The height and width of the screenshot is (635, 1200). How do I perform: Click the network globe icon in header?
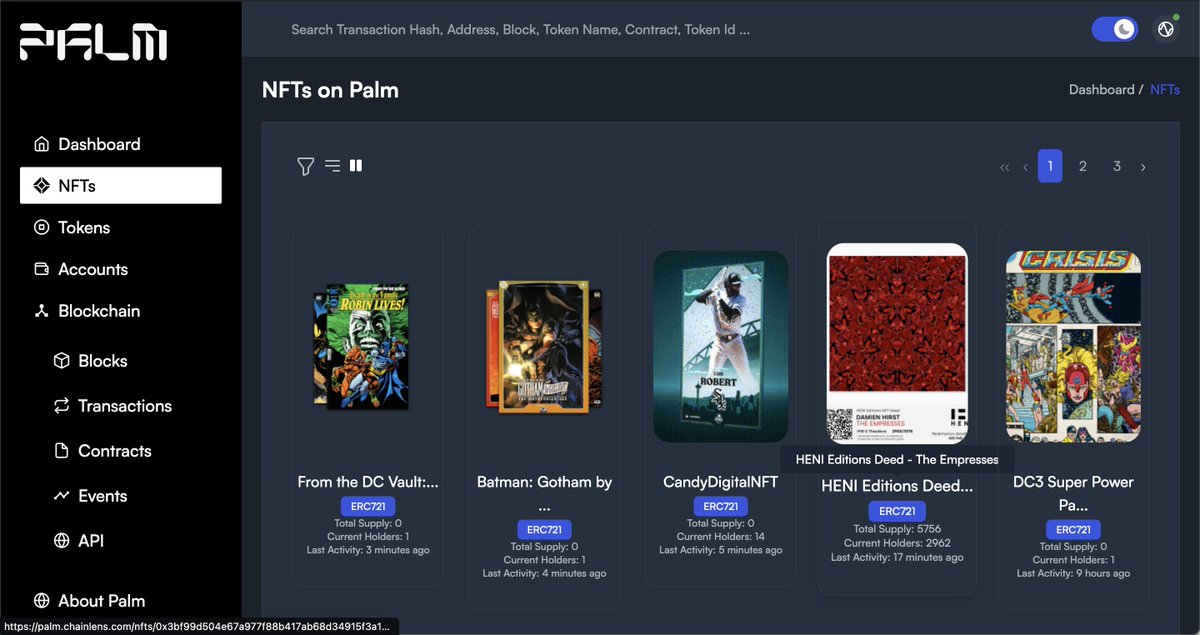coord(1165,30)
